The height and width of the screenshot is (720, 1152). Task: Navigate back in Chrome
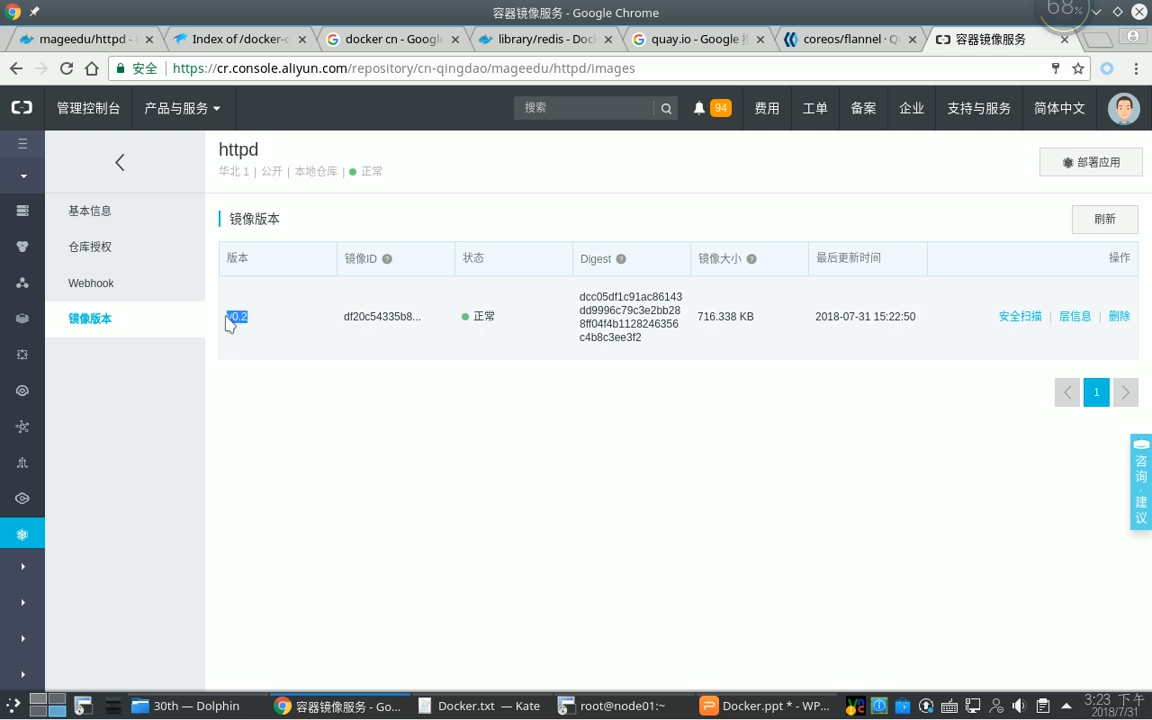(x=16, y=68)
